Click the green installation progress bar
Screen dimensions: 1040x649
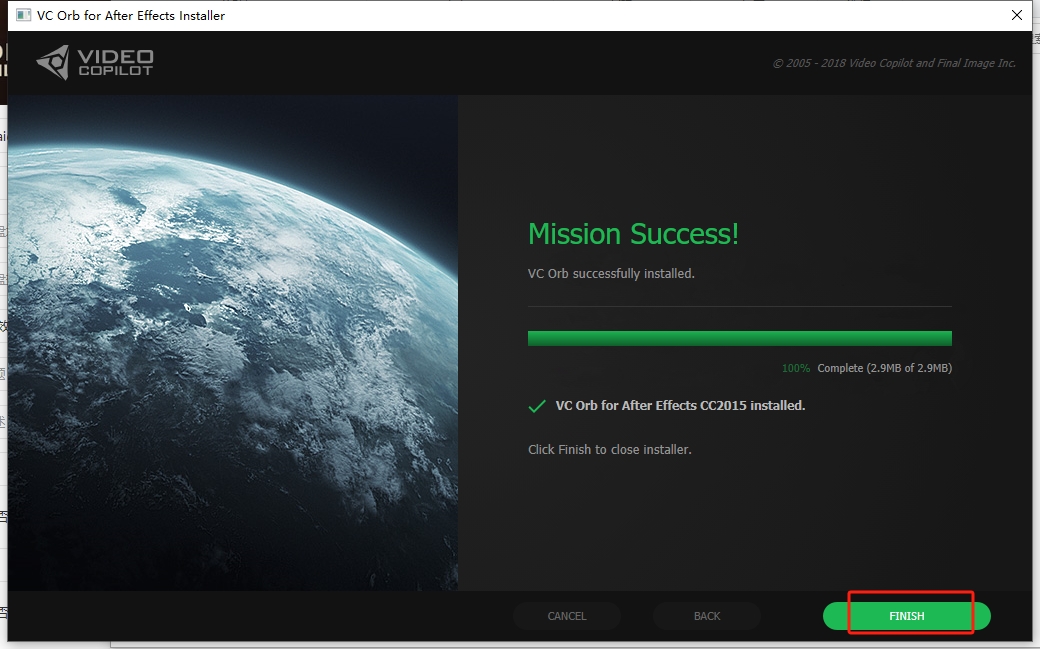point(740,338)
